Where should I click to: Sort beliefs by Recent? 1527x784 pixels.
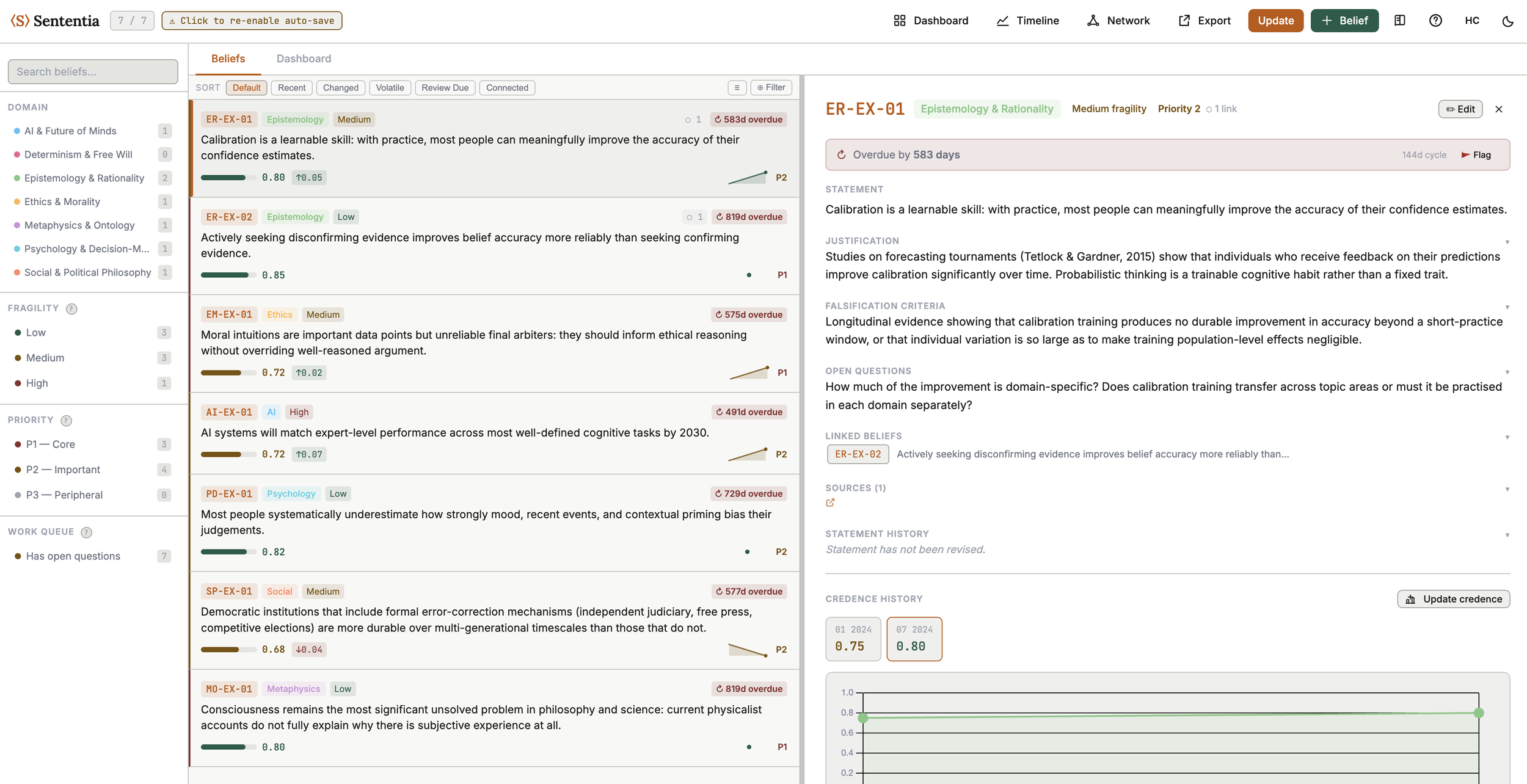pos(291,87)
